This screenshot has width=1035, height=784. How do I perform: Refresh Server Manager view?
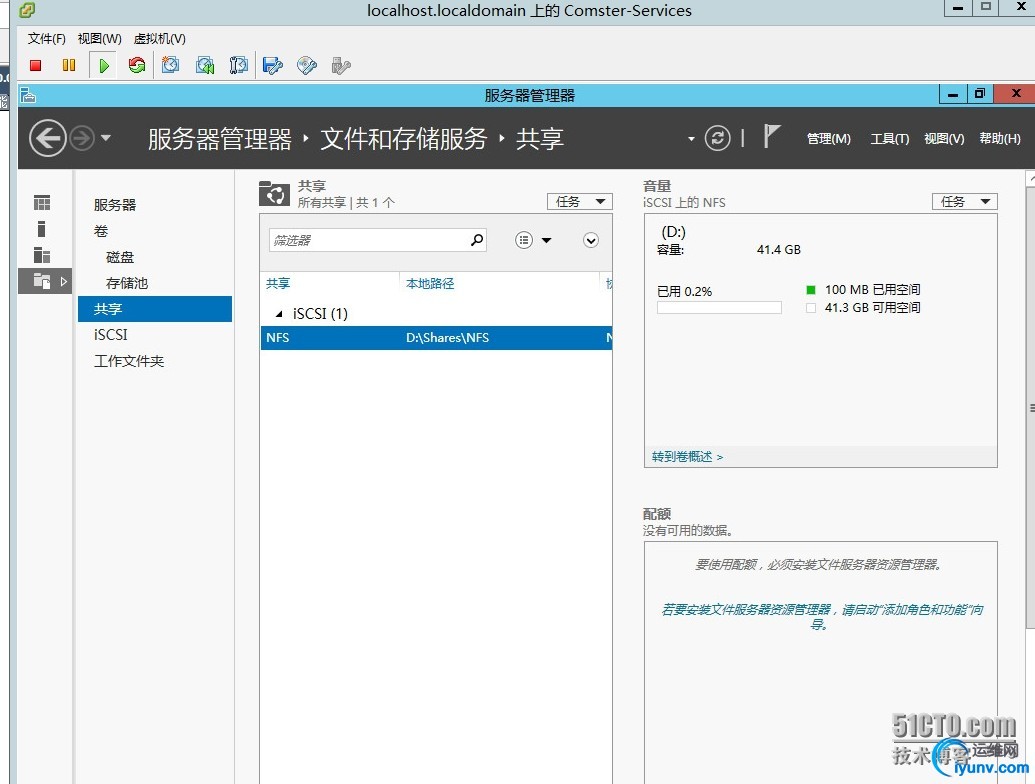pos(718,138)
